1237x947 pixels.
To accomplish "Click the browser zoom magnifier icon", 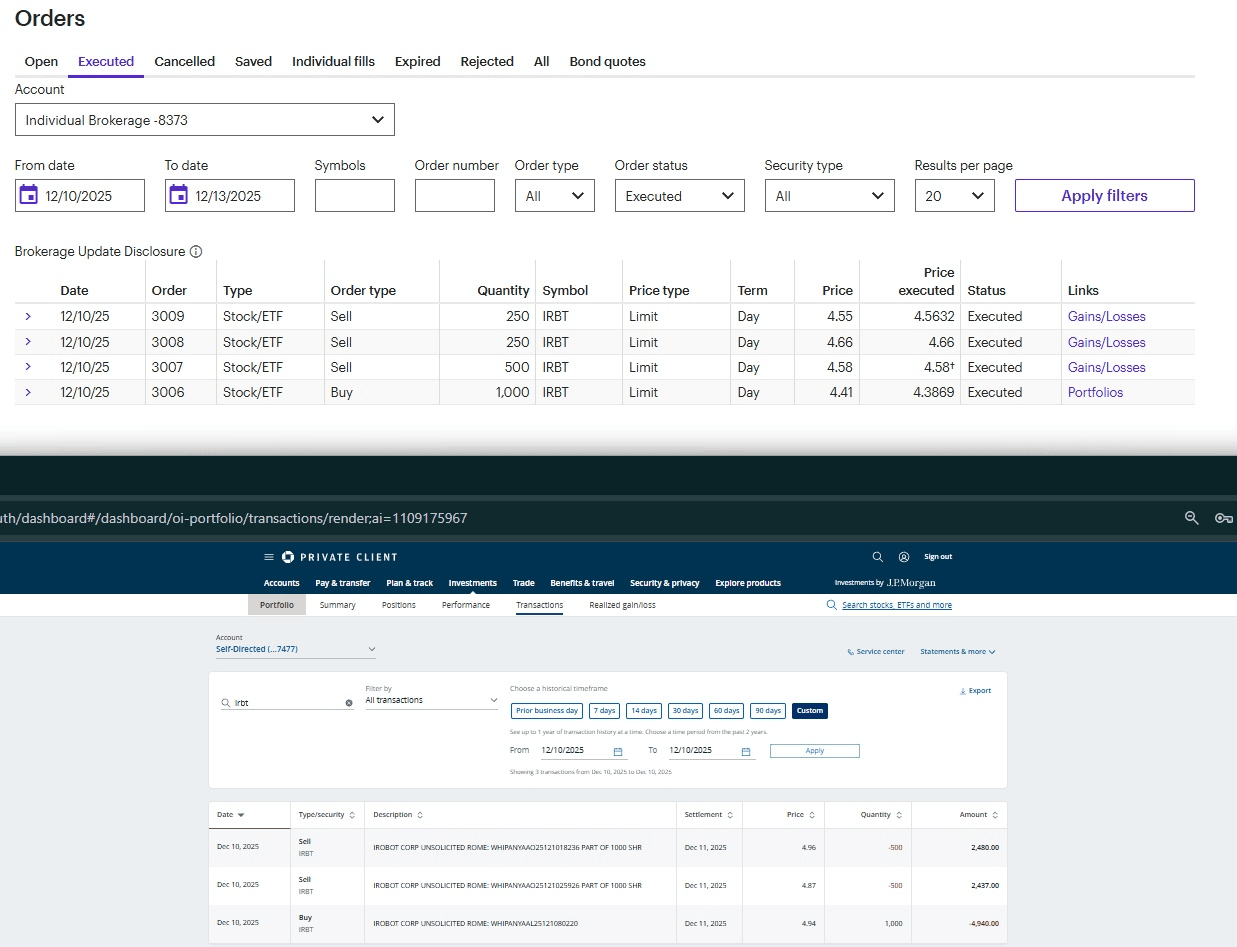I will [1191, 518].
